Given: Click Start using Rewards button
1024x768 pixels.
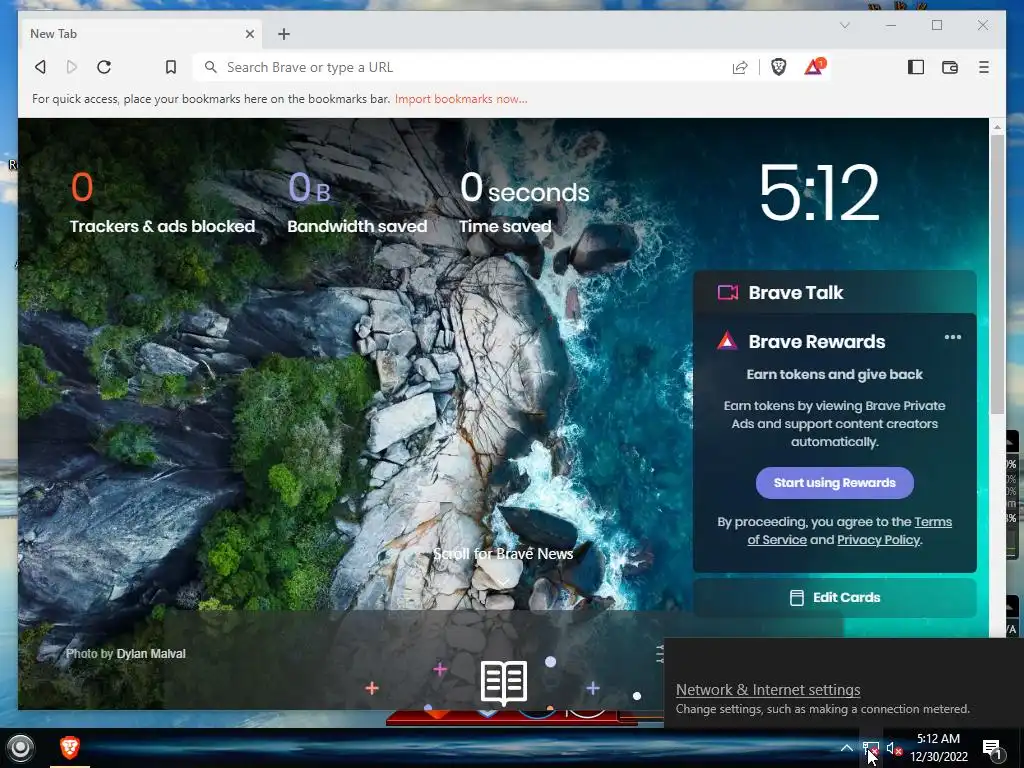Looking at the screenshot, I should pyautogui.click(x=835, y=483).
